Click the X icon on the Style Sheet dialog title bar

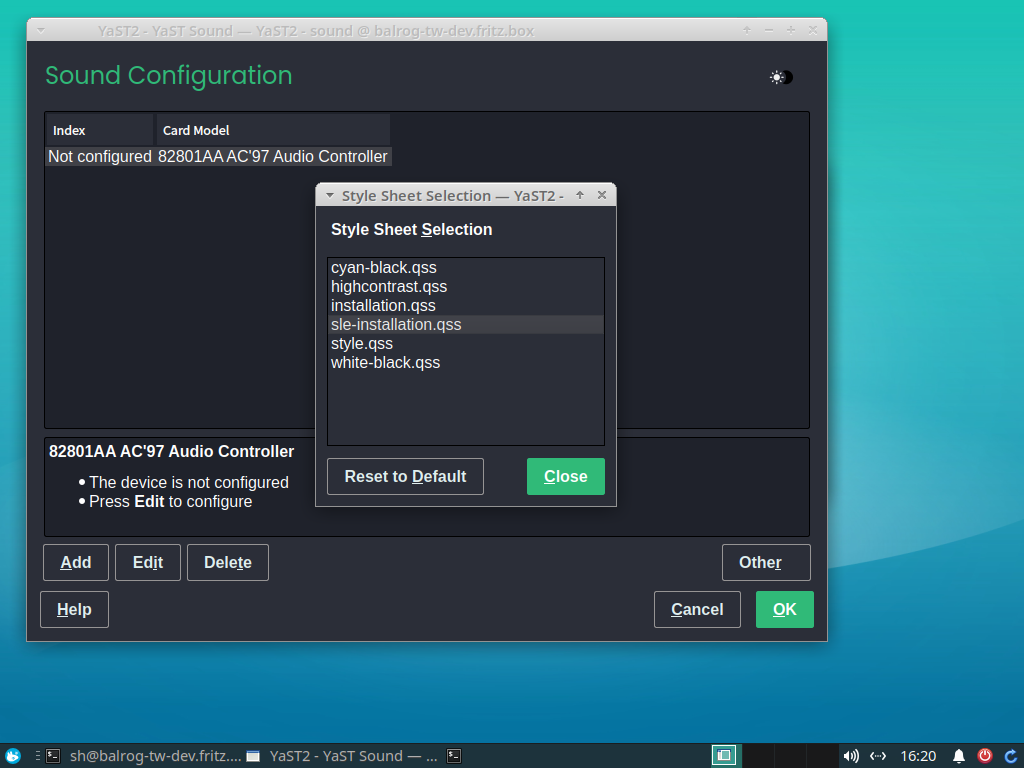point(602,195)
